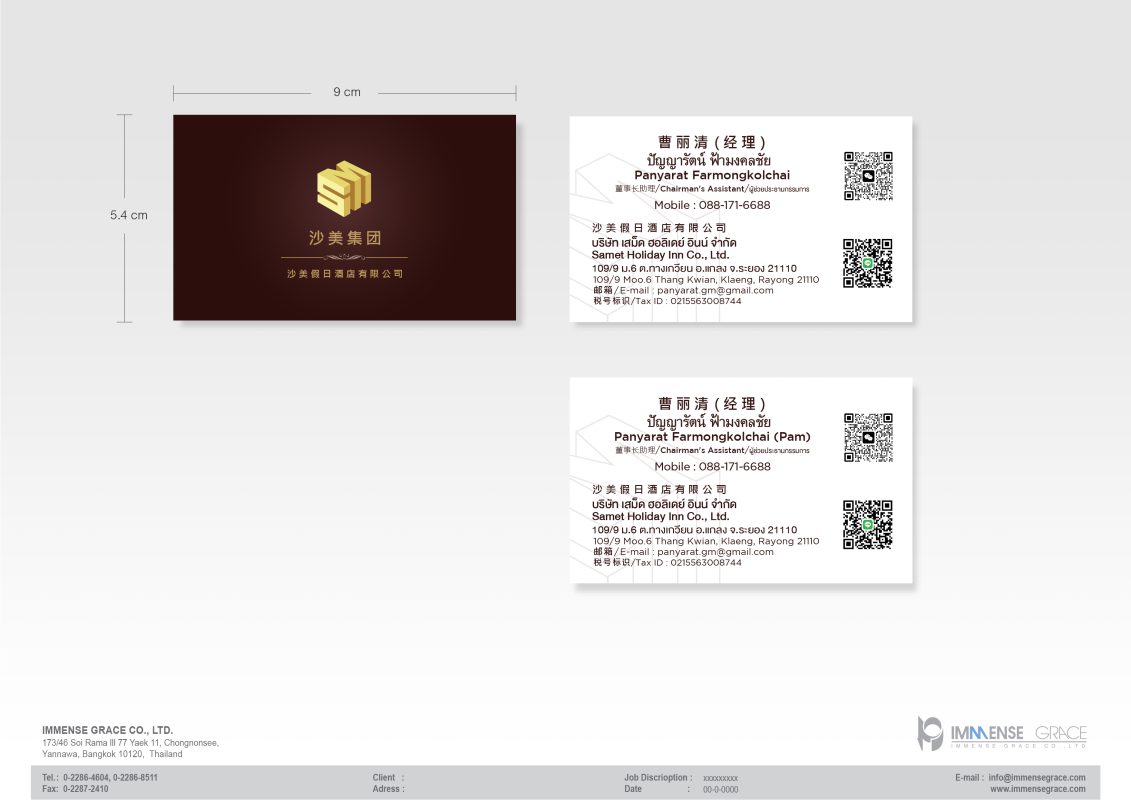
Task: Click the panyarat.gm@gmail.com line on upper card
Action: click(683, 290)
